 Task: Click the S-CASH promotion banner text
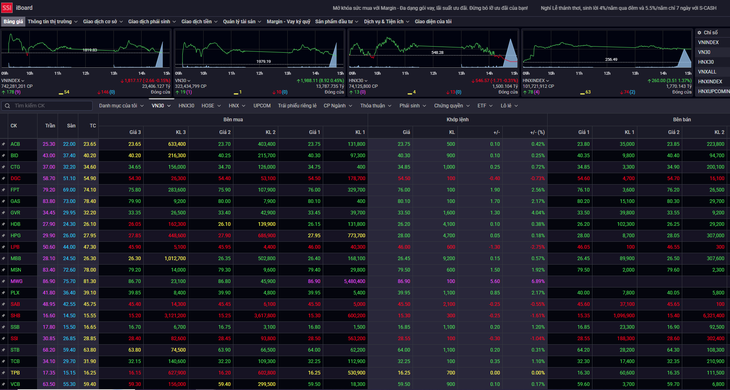point(629,8)
